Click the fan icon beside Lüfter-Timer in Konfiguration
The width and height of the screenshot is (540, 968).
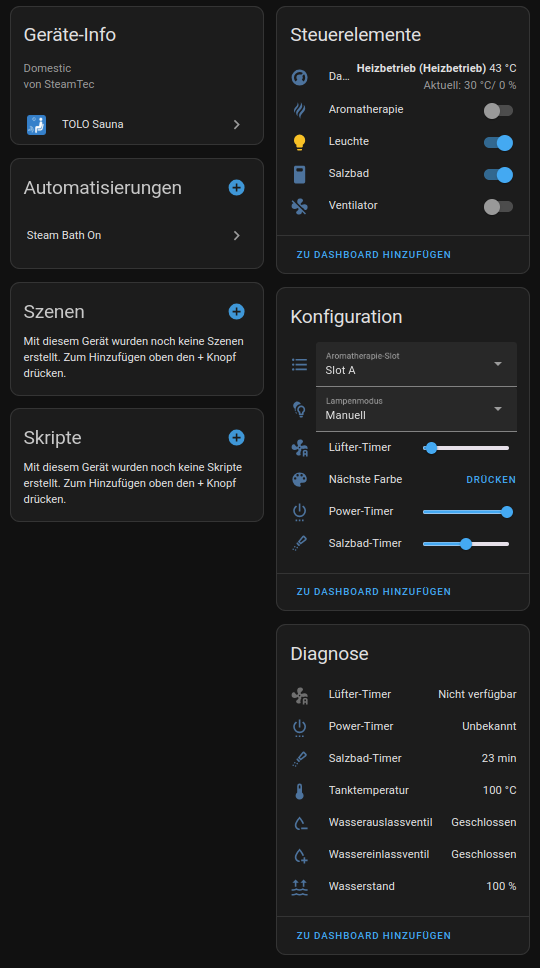[x=299, y=448]
